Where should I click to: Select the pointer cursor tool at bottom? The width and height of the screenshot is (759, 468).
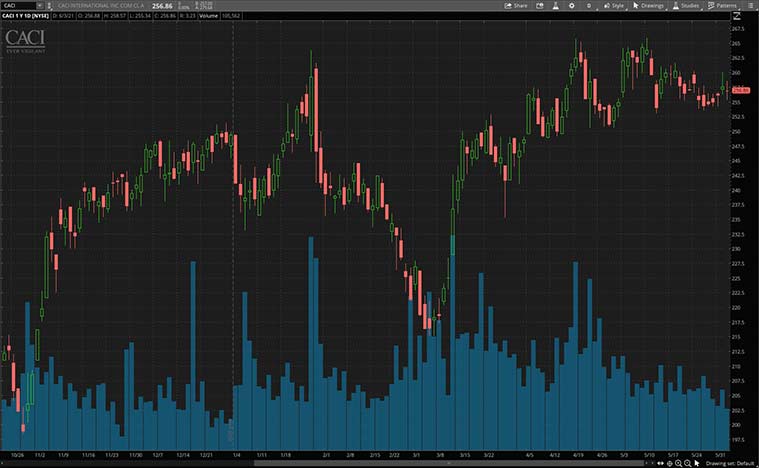click(x=697, y=463)
